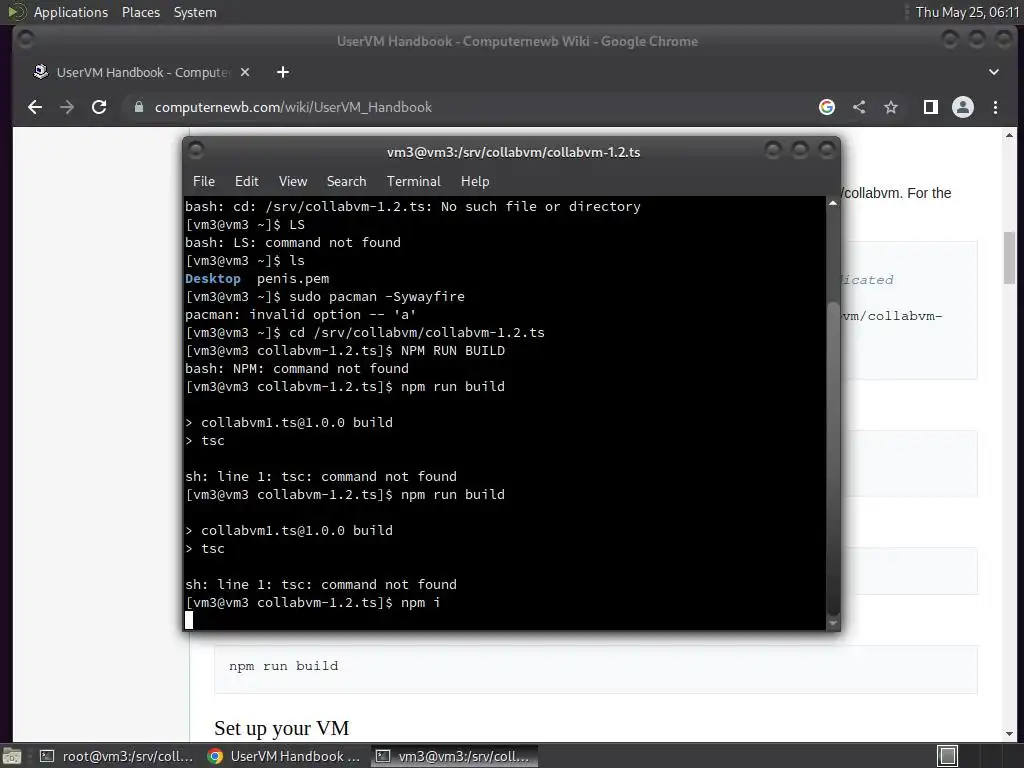
Task: Click terminal scrollbar down arrow
Action: 833,623
